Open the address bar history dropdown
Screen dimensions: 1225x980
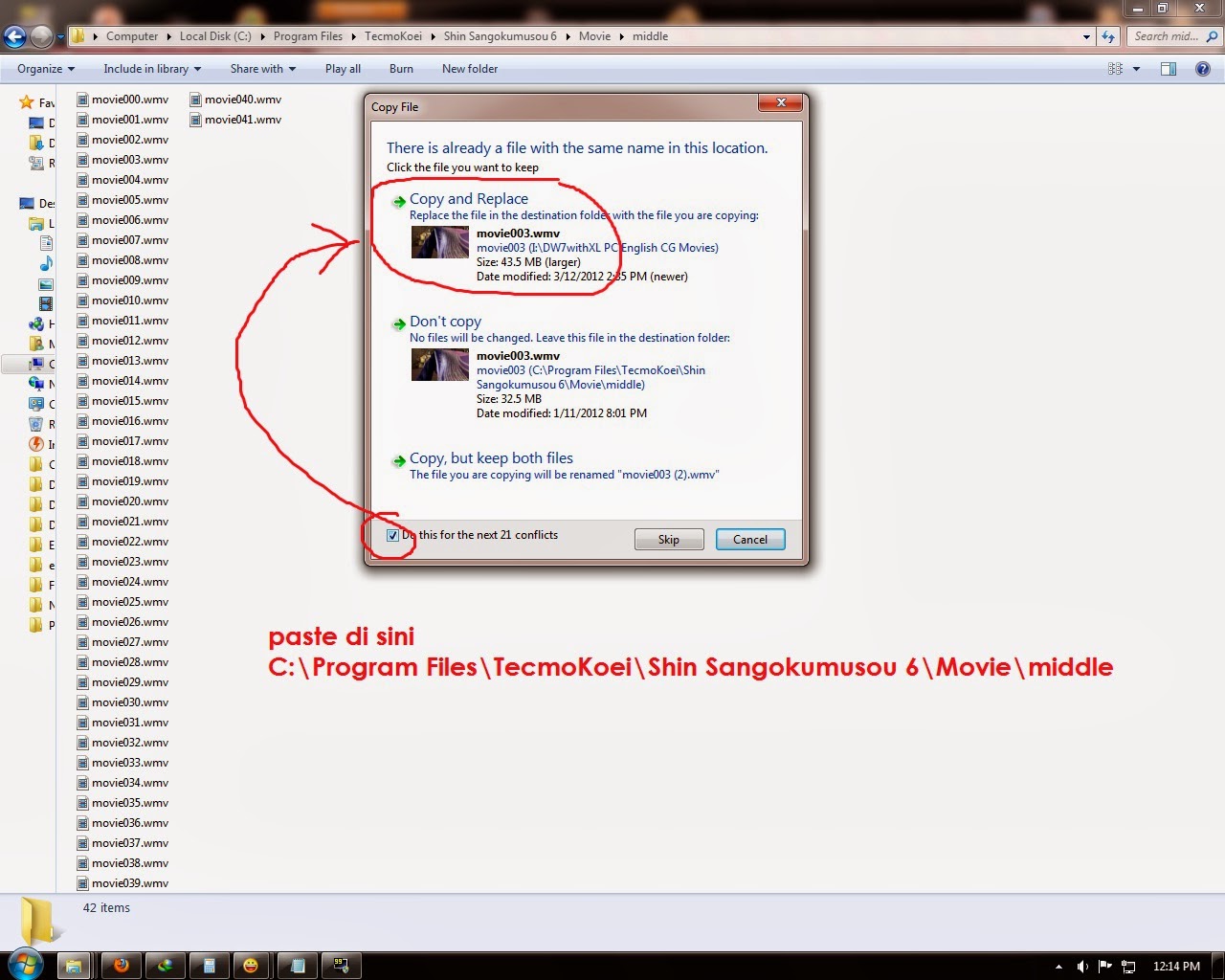[1086, 36]
